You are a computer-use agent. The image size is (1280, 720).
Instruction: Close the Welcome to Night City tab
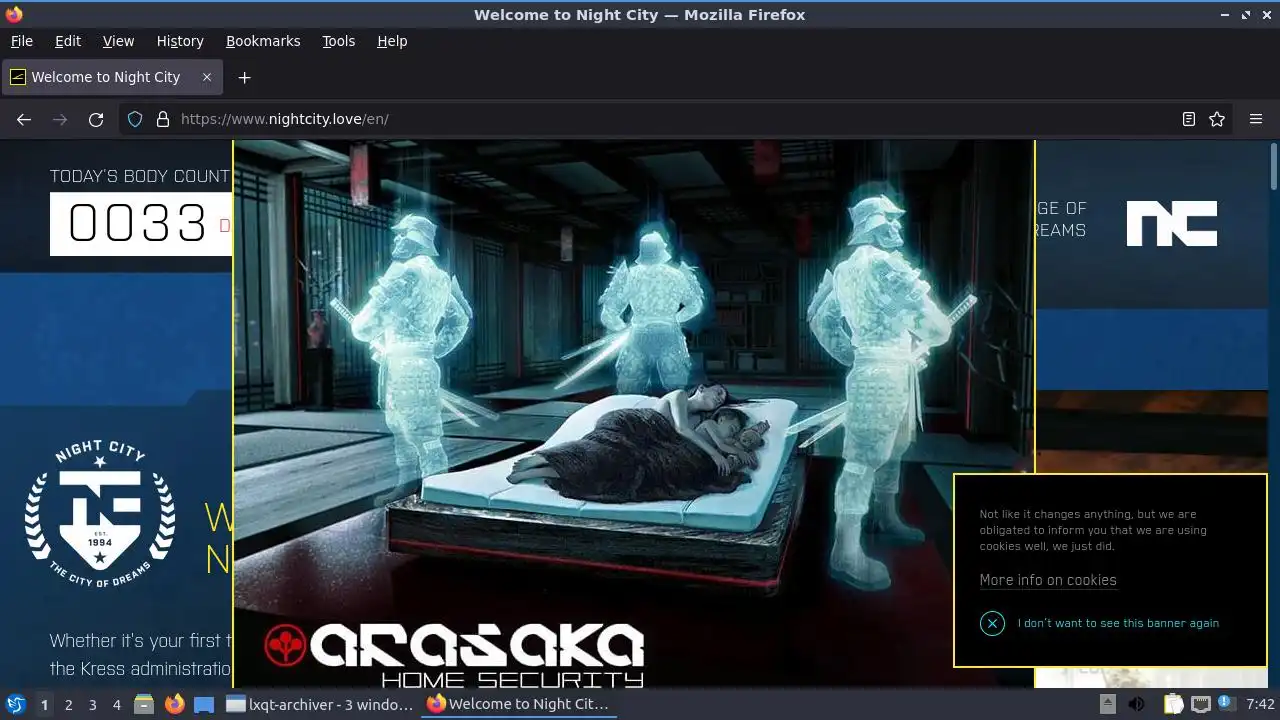tap(207, 77)
